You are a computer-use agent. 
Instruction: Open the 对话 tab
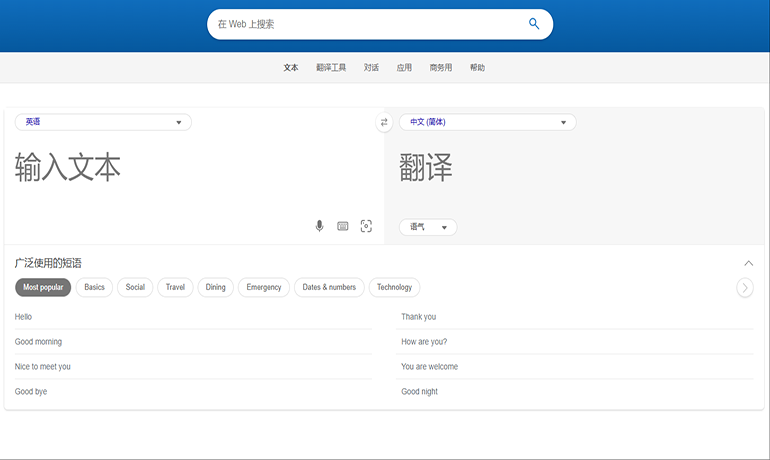click(x=371, y=68)
